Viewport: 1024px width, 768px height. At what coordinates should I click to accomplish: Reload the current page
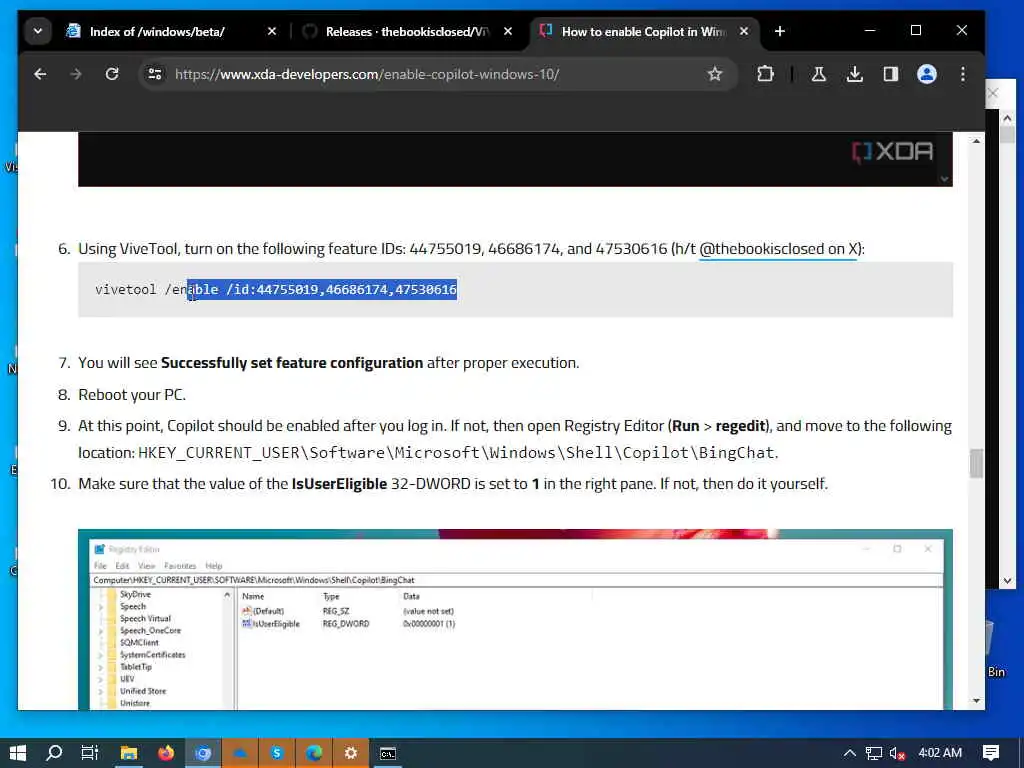(x=112, y=74)
